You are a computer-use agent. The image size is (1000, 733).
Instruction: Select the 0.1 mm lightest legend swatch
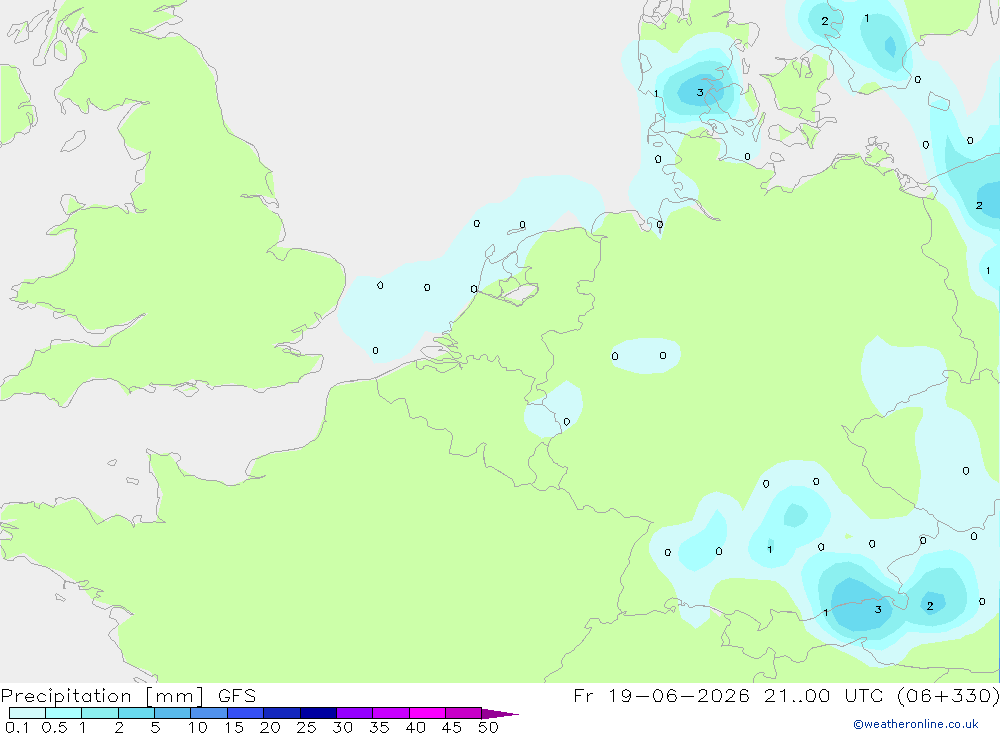coord(27,713)
